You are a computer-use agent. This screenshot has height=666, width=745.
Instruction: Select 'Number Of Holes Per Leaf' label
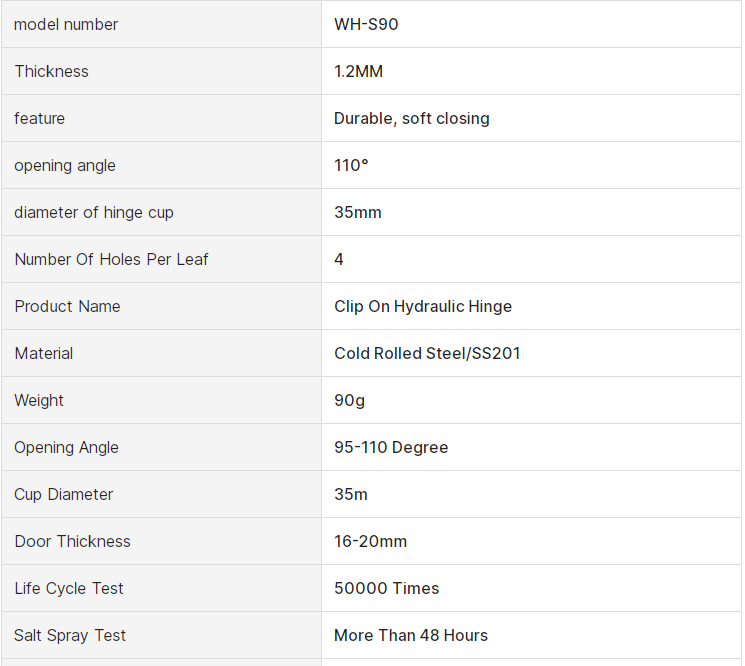[x=111, y=259]
